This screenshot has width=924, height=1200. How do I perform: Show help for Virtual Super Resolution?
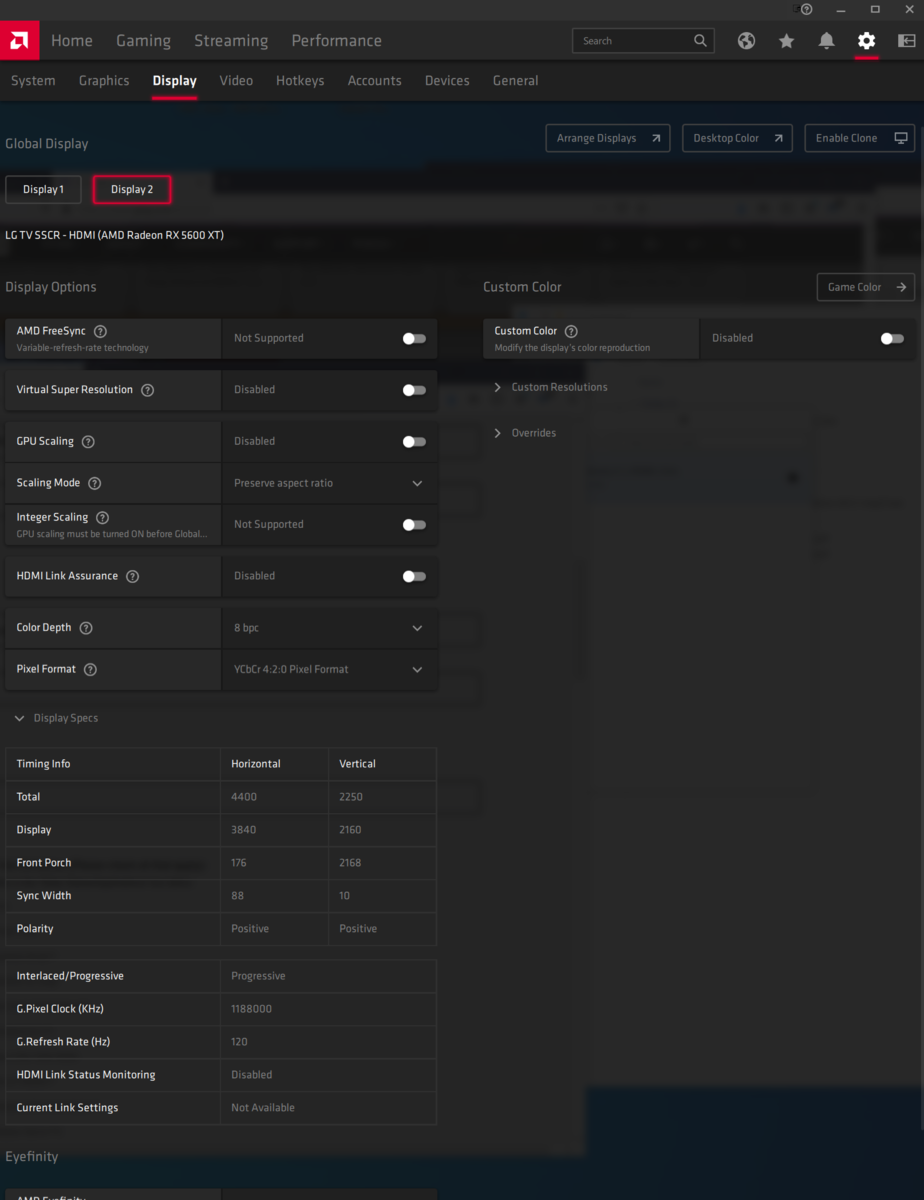[147, 390]
